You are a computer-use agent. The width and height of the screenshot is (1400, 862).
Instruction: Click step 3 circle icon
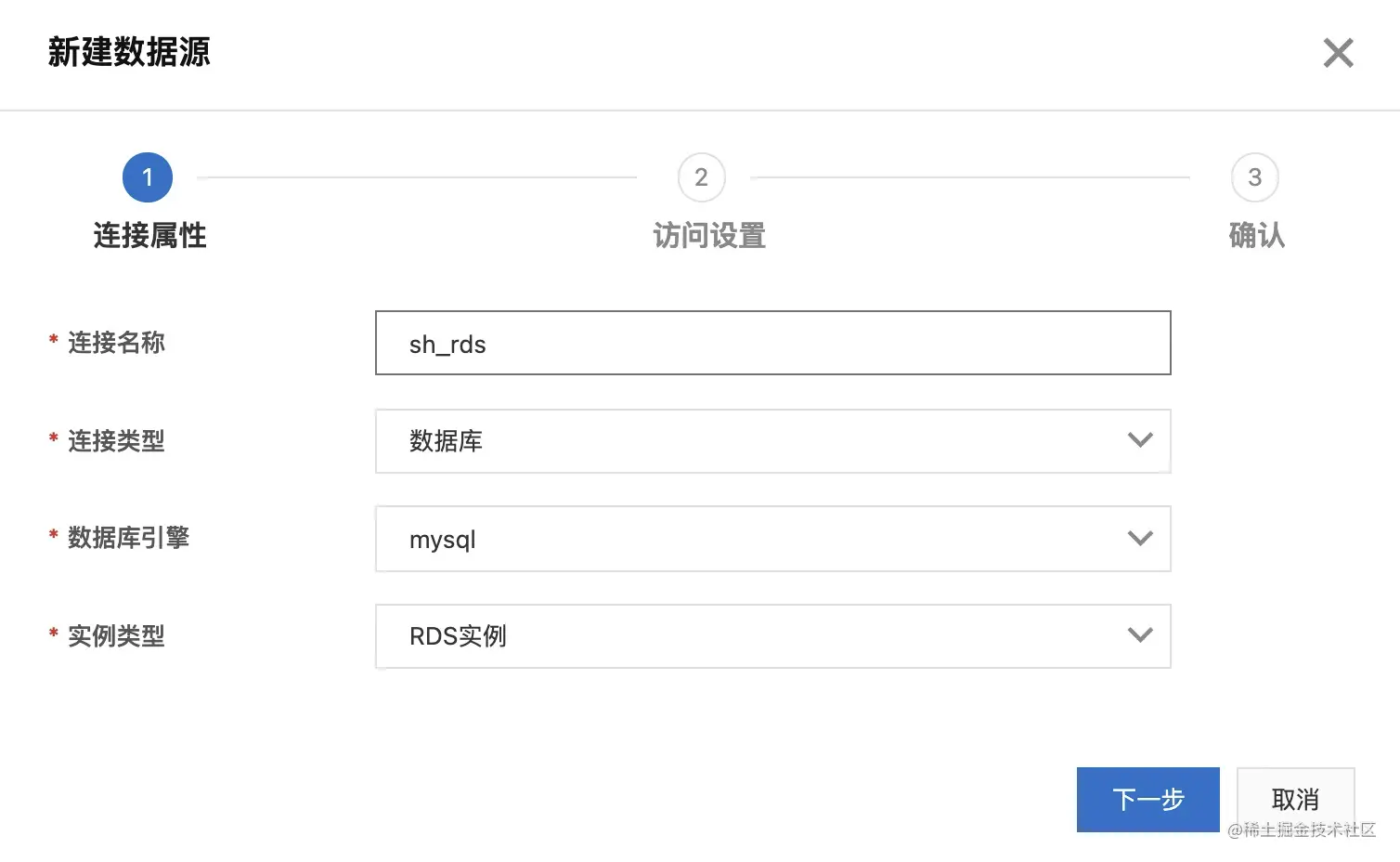1254,177
